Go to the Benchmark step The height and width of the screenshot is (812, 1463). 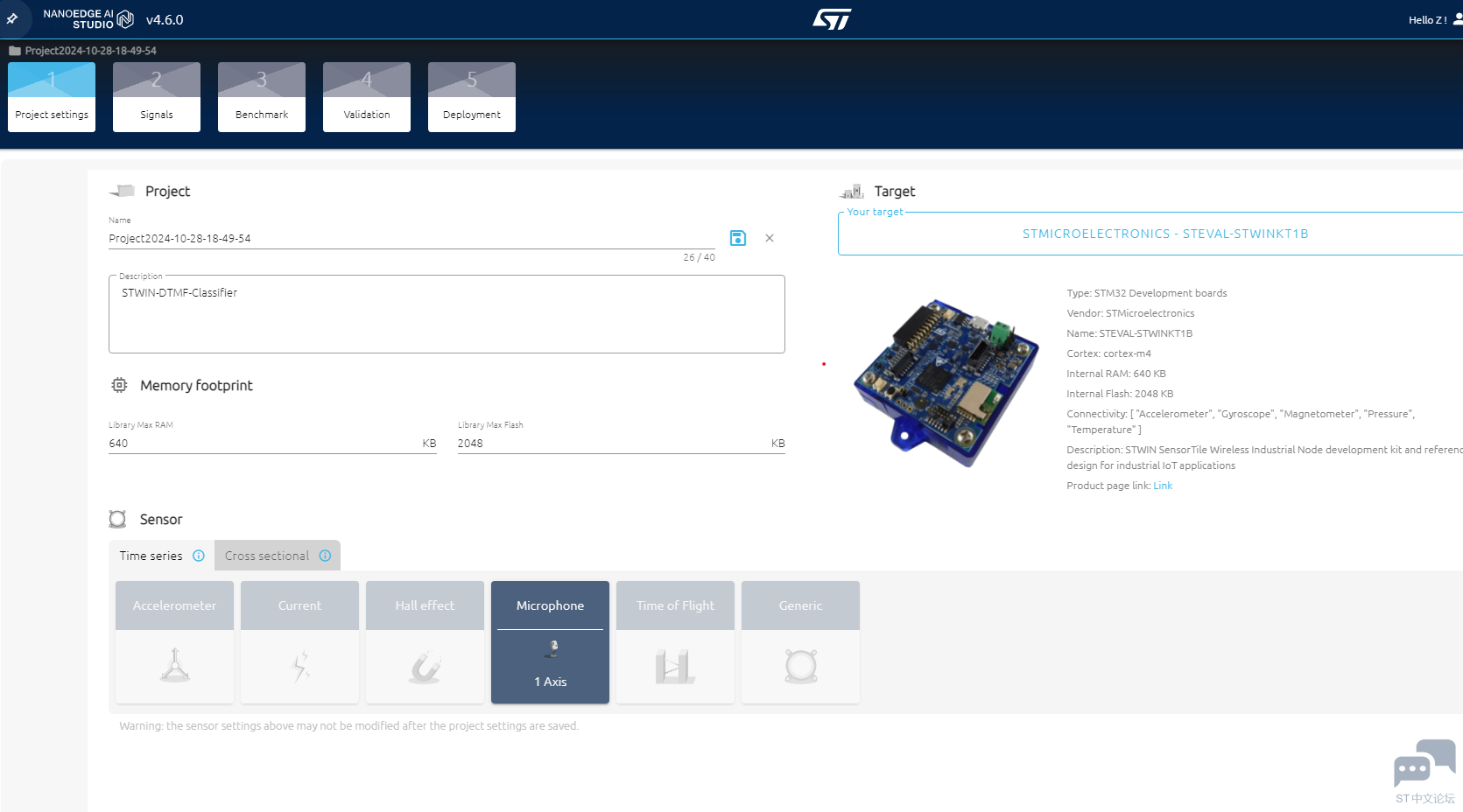click(262, 97)
